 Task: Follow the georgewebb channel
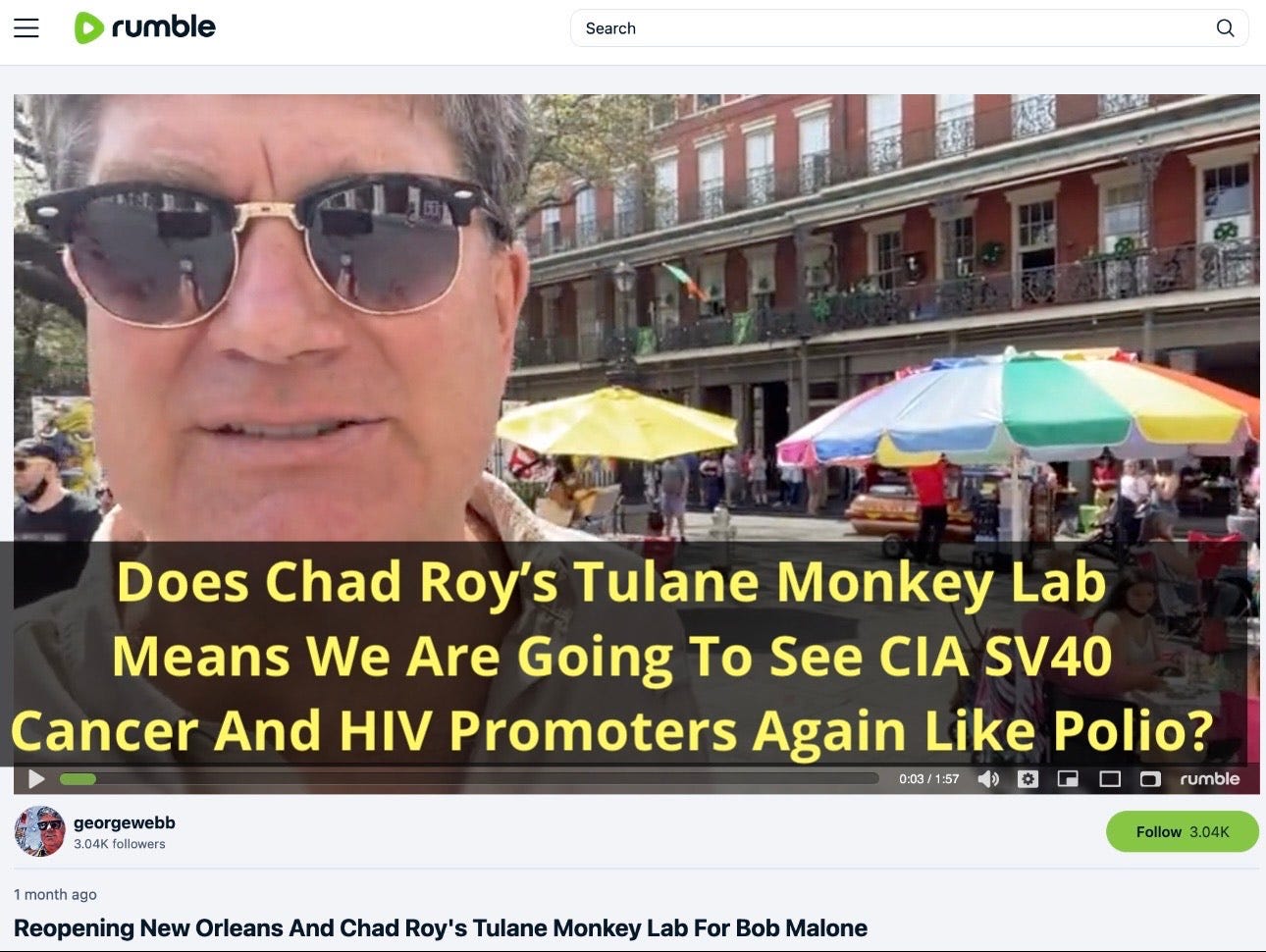coord(1182,831)
